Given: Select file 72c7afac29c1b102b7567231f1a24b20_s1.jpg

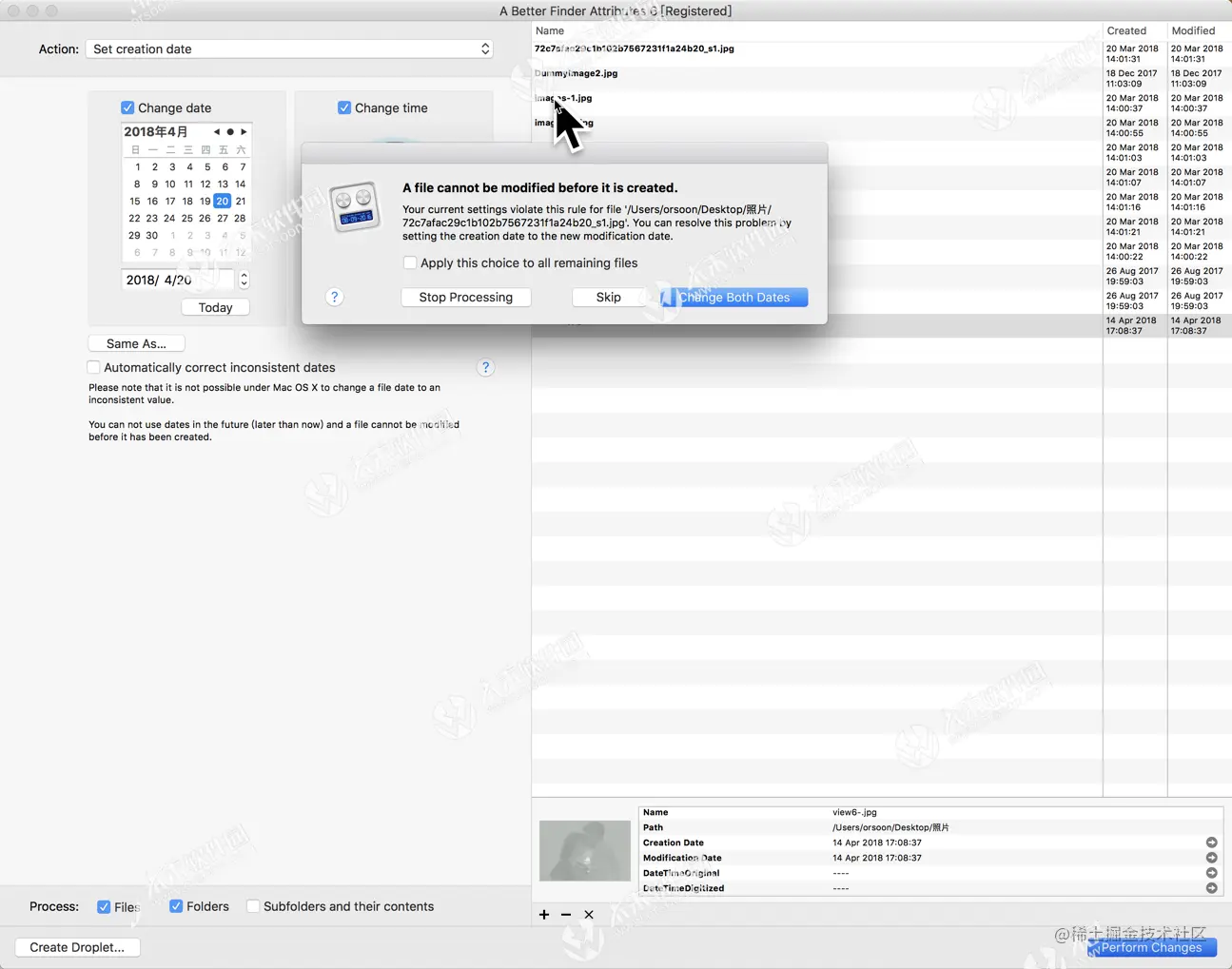Looking at the screenshot, I should [635, 48].
